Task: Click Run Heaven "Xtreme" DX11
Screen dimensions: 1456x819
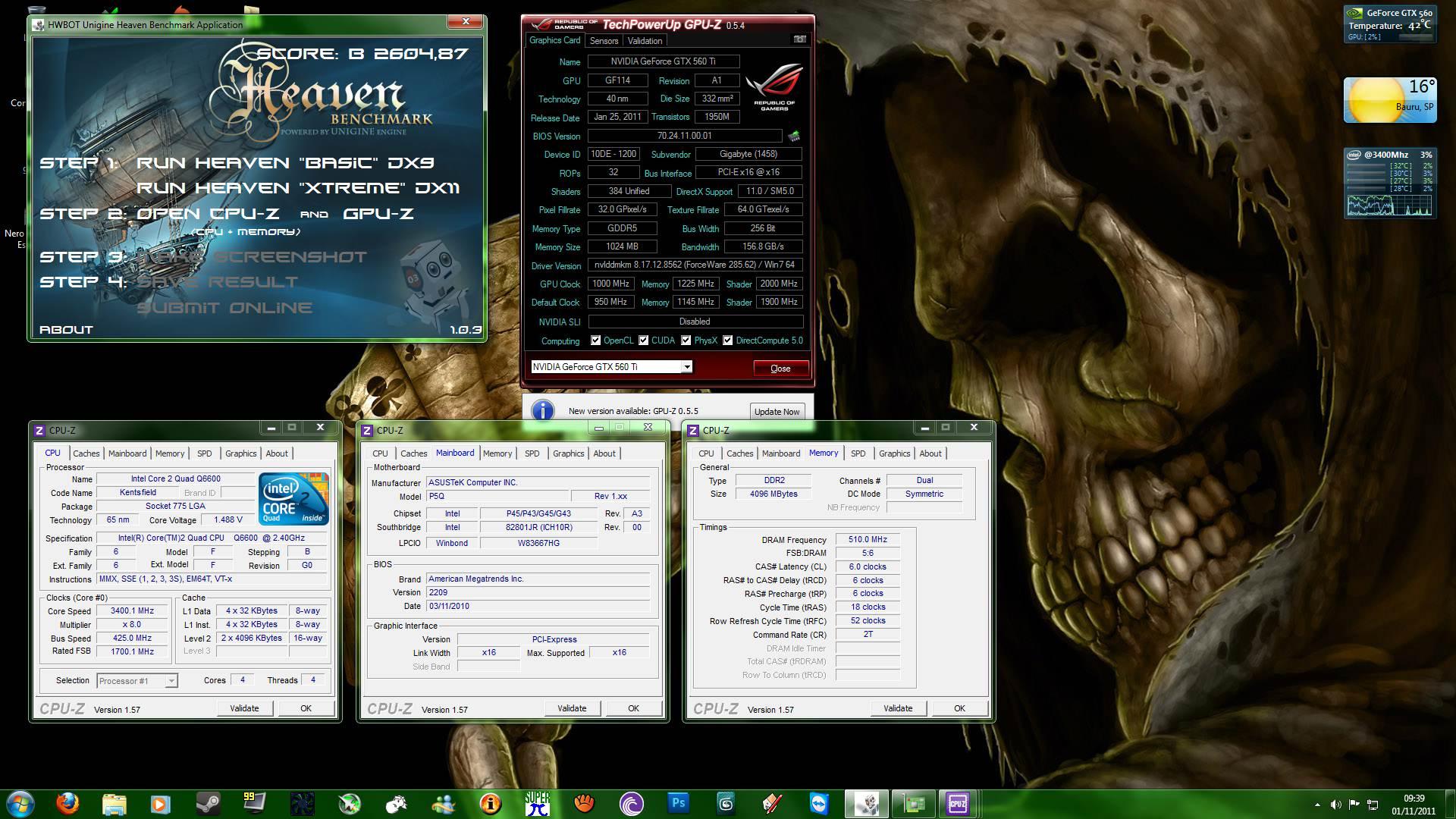Action: click(x=298, y=188)
